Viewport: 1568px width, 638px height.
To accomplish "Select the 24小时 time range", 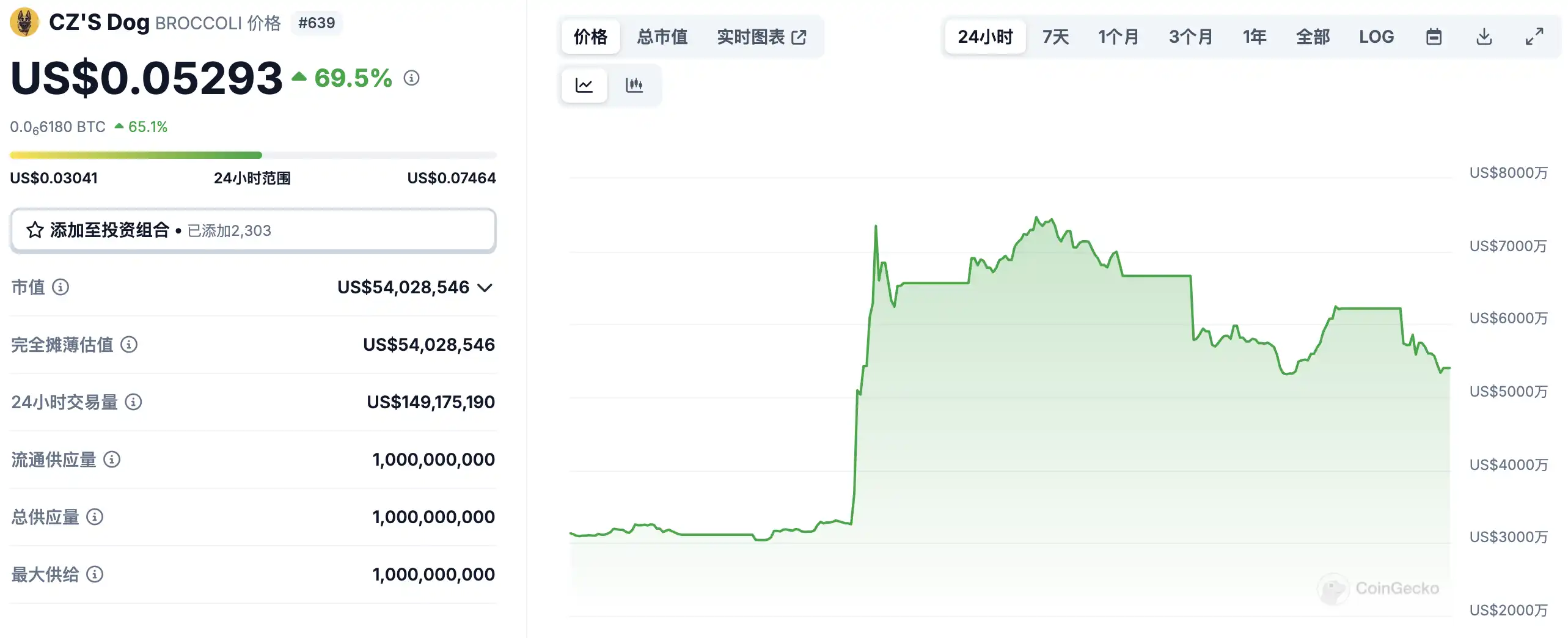I will (985, 37).
